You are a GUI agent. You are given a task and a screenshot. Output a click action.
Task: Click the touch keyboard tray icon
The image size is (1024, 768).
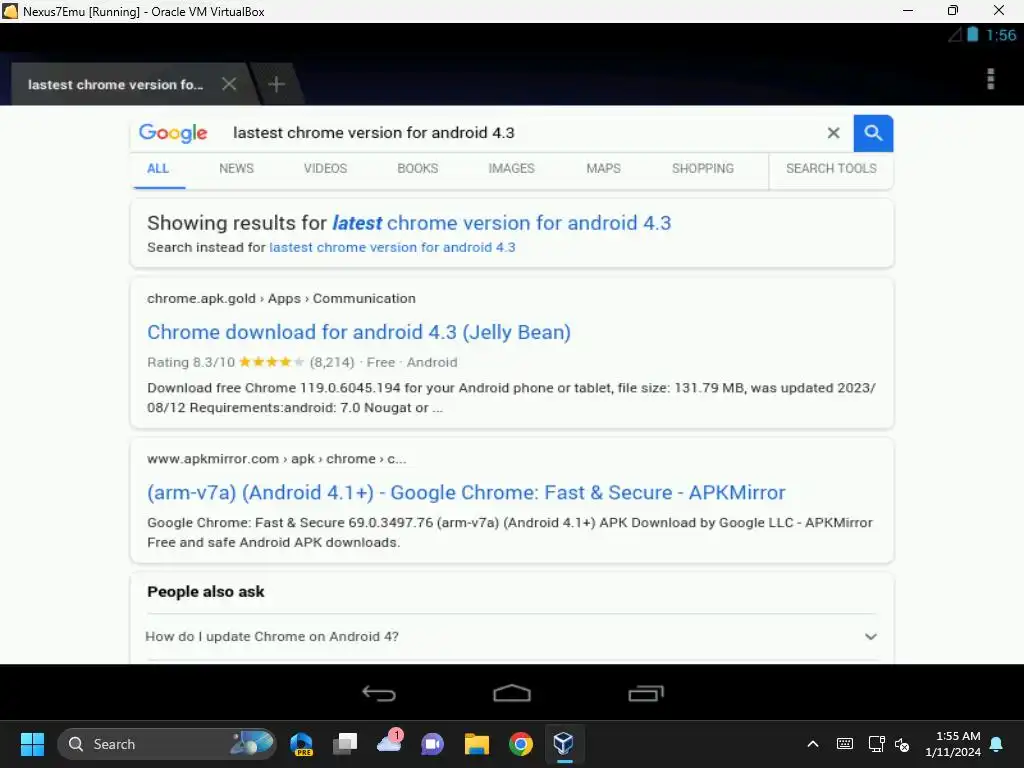tap(844, 744)
